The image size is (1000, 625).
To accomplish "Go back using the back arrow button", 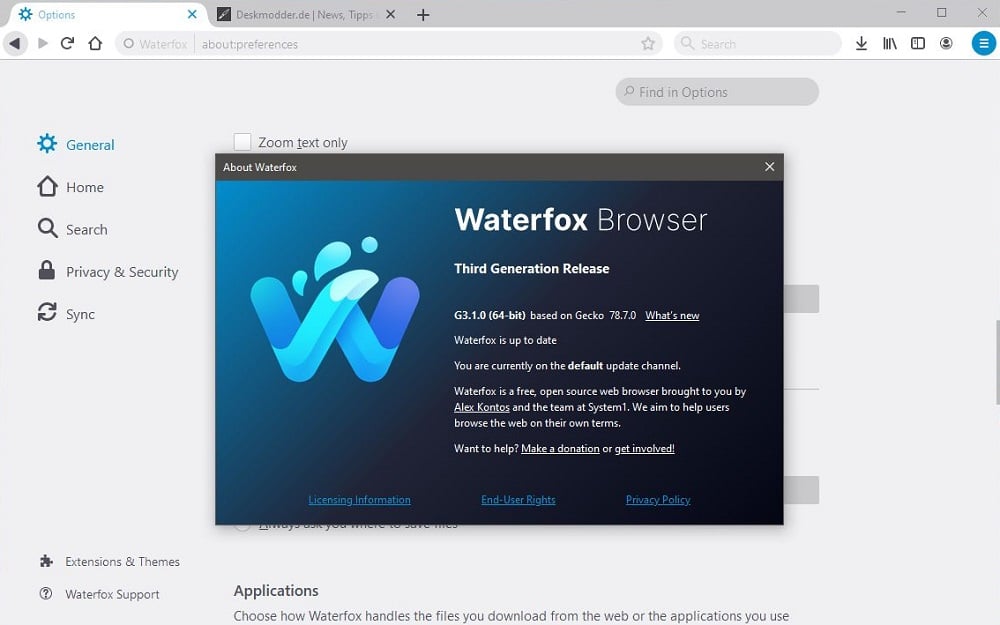I will coord(15,43).
